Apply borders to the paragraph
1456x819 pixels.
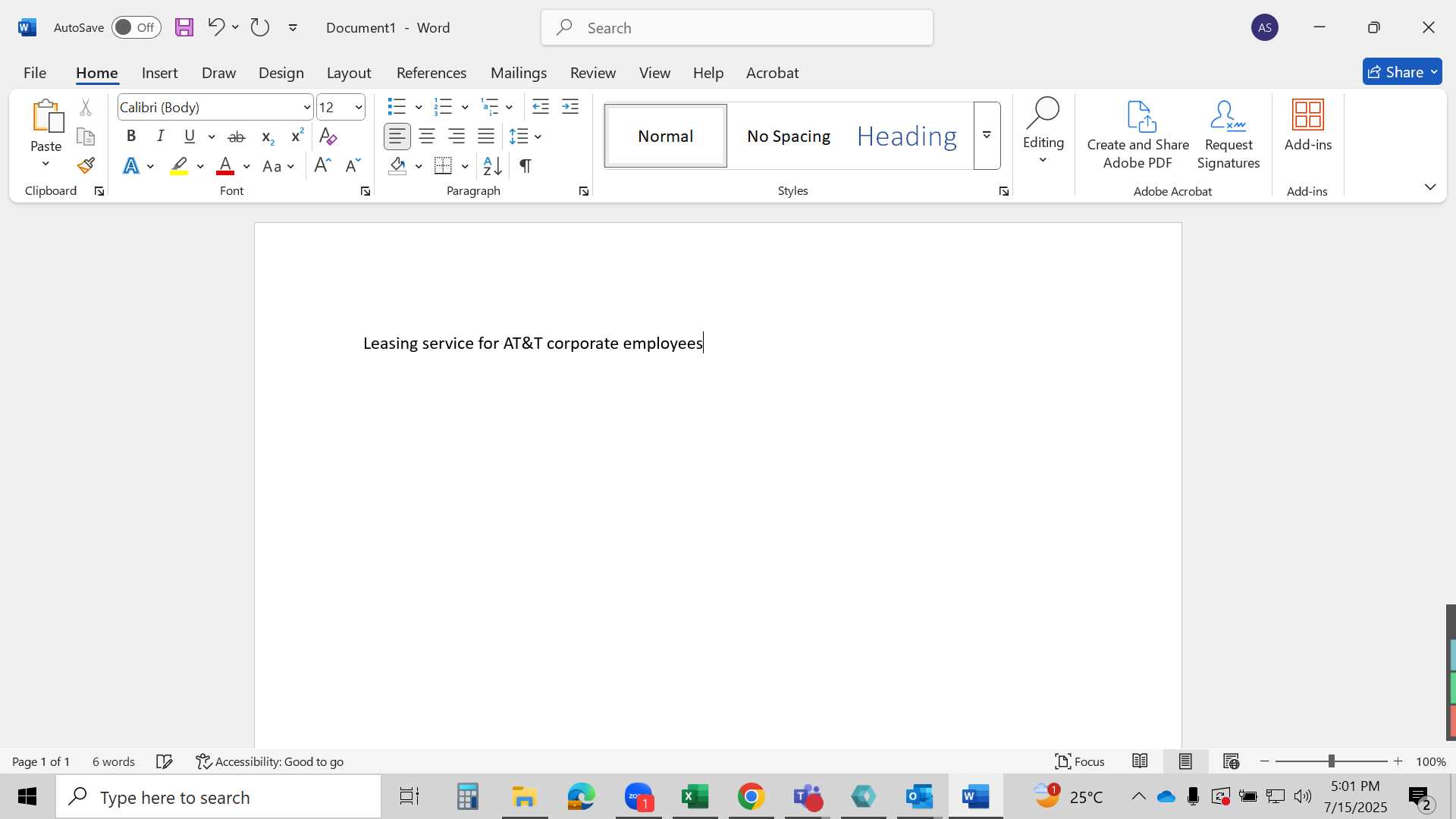(x=444, y=165)
